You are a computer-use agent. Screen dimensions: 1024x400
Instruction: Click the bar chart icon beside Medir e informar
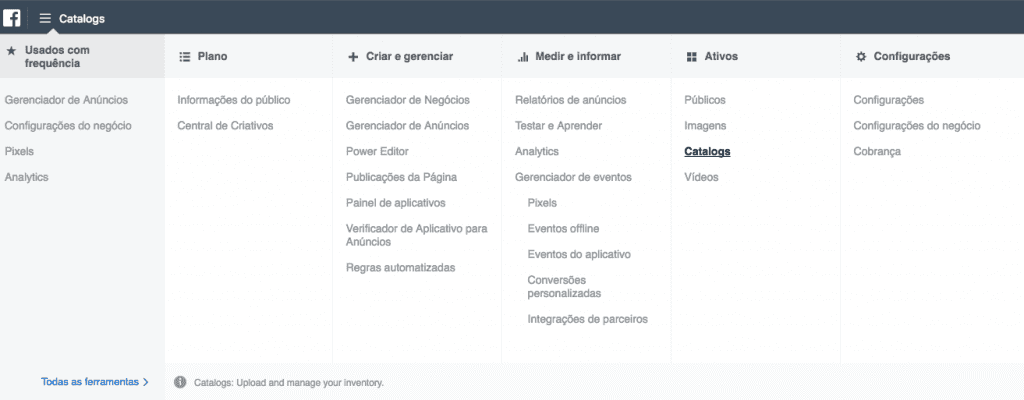pyautogui.click(x=522, y=57)
